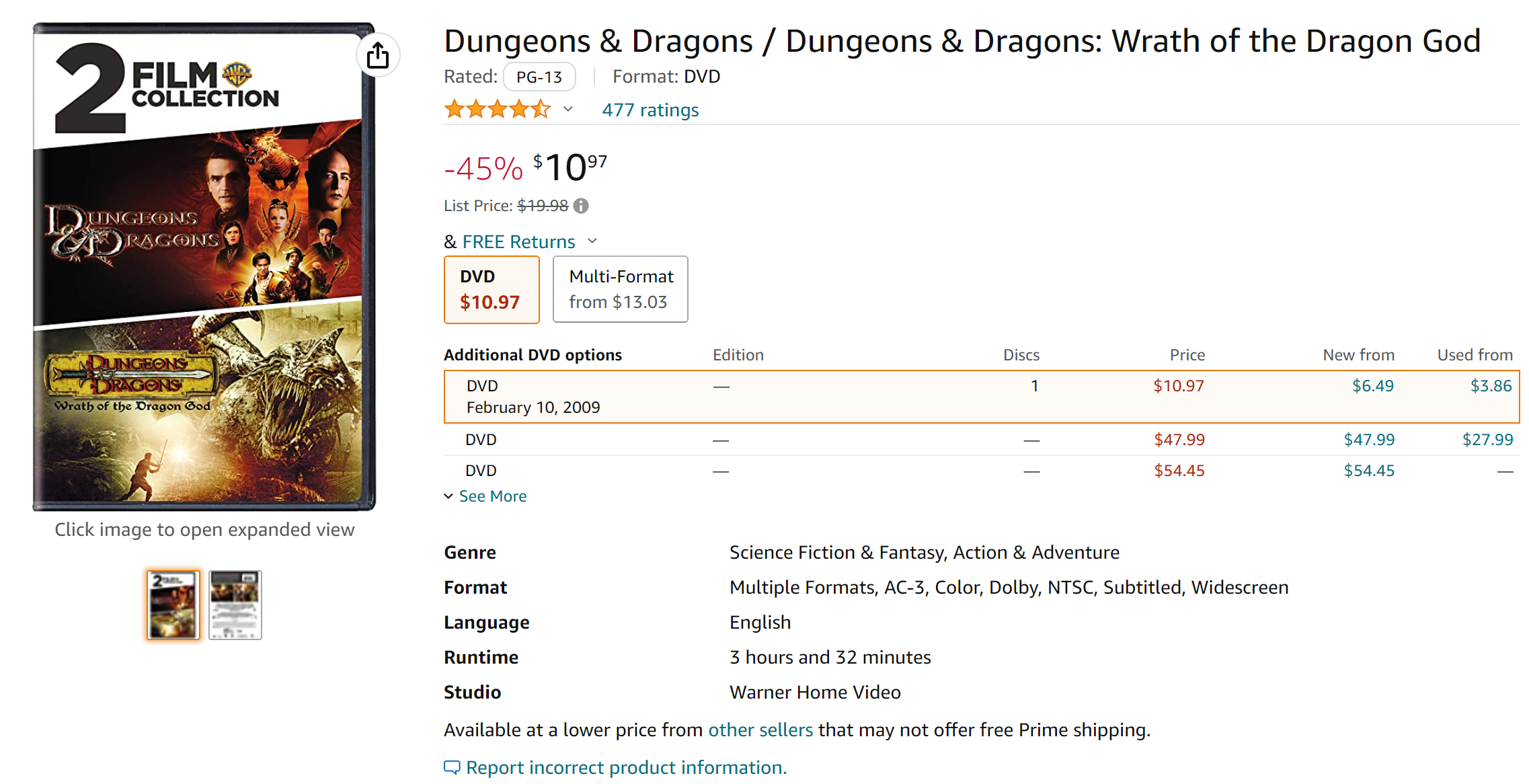Viewport: 1529px width, 784px height.
Task: Click Report incorrect product information
Action: (626, 767)
